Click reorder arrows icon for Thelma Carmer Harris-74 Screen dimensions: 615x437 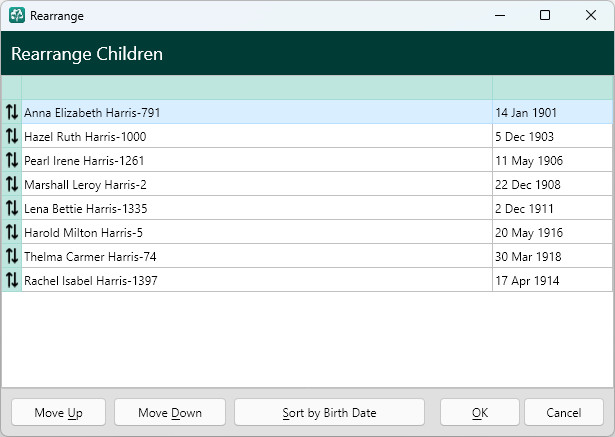[x=12, y=256]
